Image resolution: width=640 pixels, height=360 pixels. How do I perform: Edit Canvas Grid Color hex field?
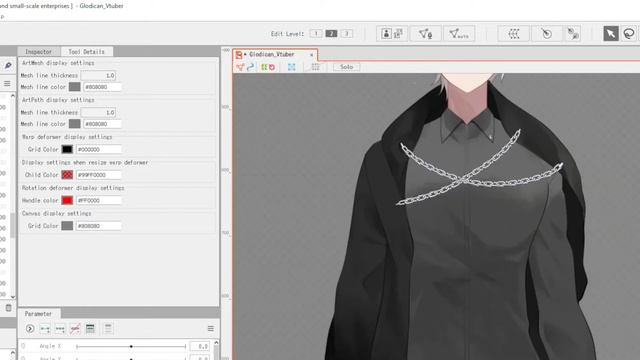coord(98,226)
